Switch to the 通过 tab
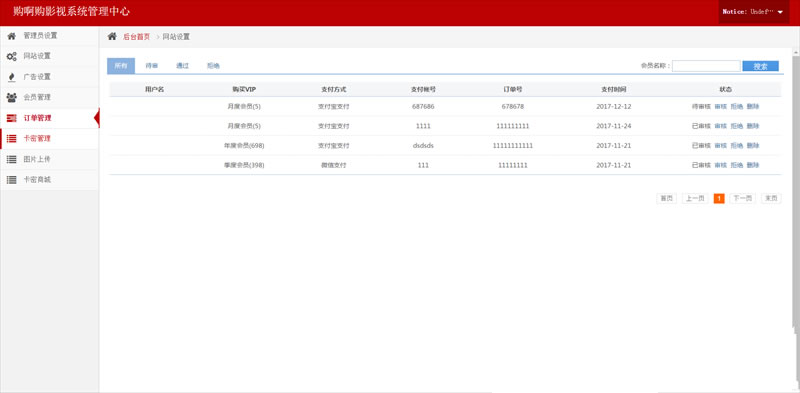The image size is (800, 393). pyautogui.click(x=182, y=66)
